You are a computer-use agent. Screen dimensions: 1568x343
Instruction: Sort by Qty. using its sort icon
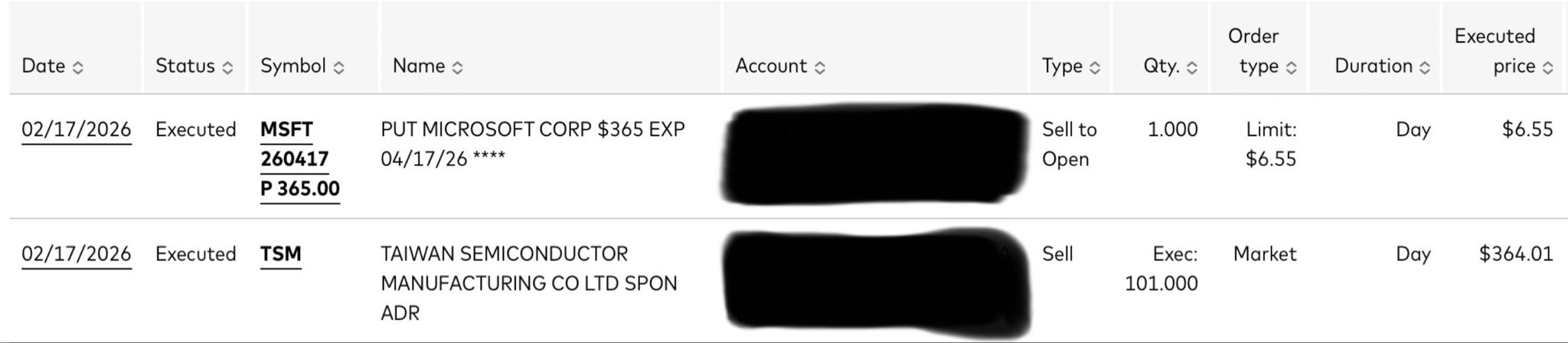pyautogui.click(x=1191, y=67)
